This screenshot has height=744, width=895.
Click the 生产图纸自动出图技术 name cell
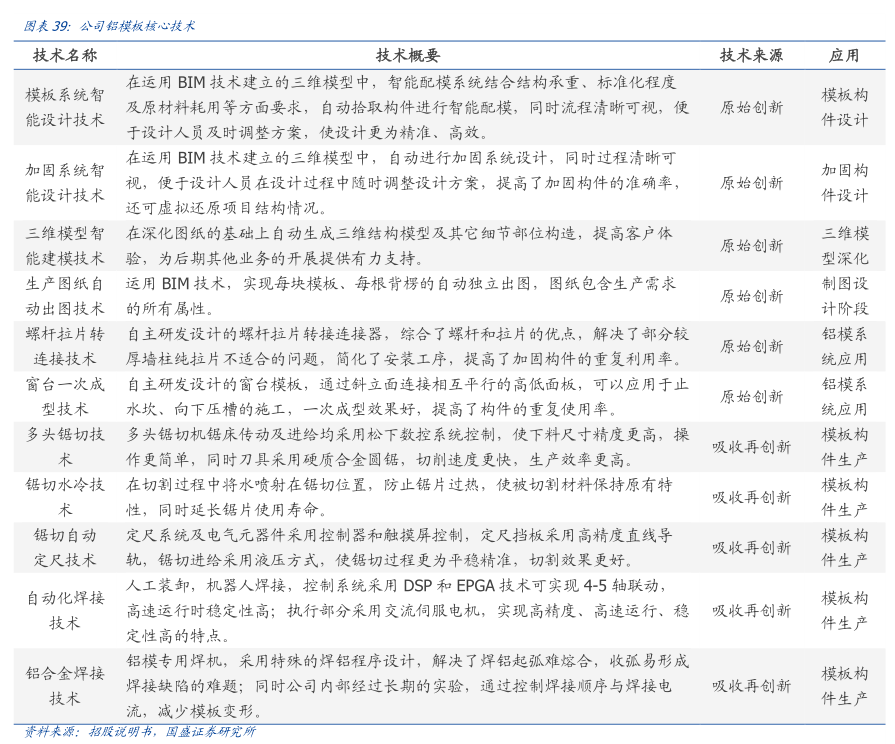click(65, 296)
